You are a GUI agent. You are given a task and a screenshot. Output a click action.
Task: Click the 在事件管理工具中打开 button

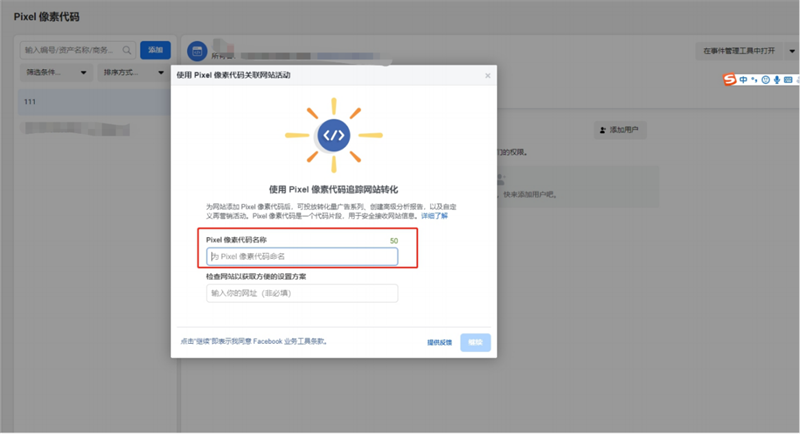point(739,51)
